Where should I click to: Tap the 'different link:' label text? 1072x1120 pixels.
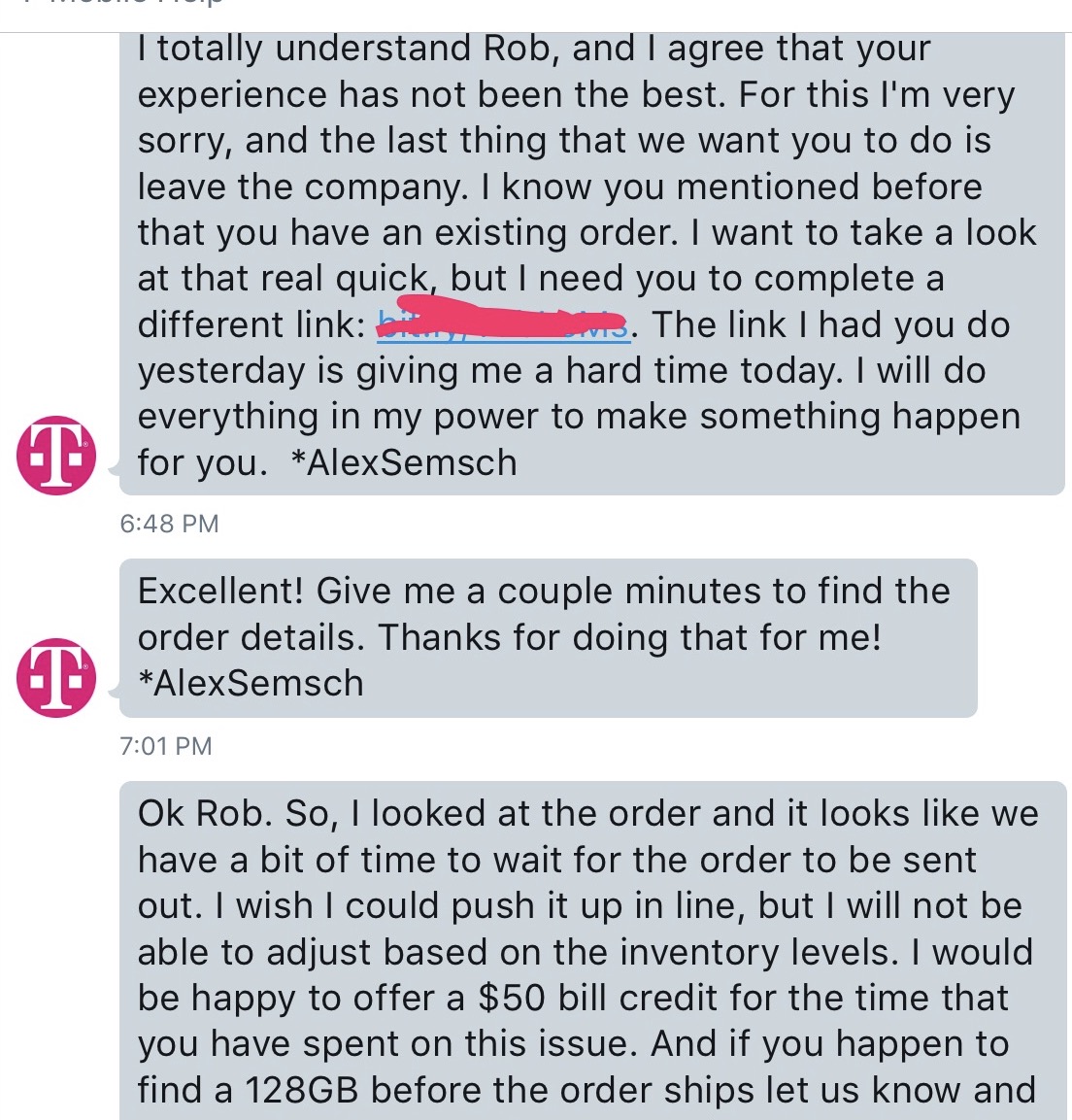pos(251,325)
